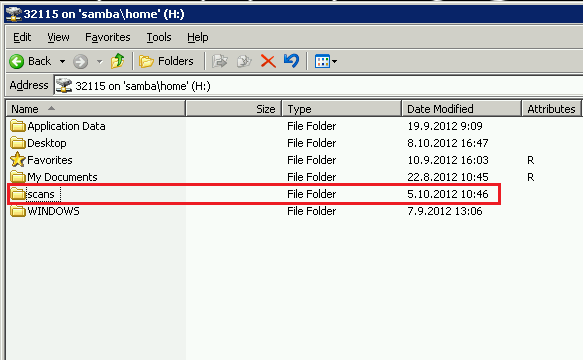
Task: Open the Tools menu
Action: tap(159, 37)
